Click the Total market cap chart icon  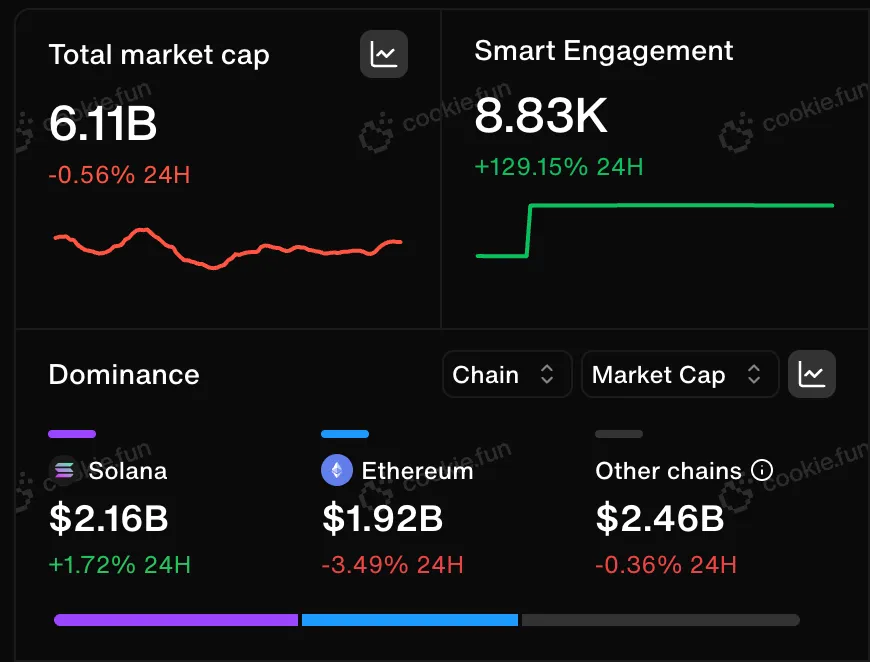click(384, 54)
